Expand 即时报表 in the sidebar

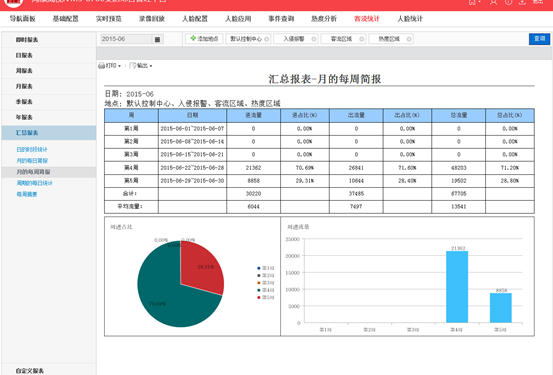click(49, 40)
